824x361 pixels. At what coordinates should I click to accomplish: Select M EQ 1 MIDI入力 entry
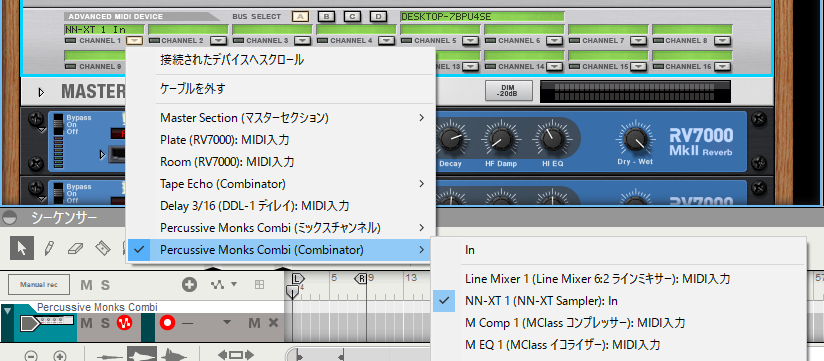pyautogui.click(x=619, y=345)
